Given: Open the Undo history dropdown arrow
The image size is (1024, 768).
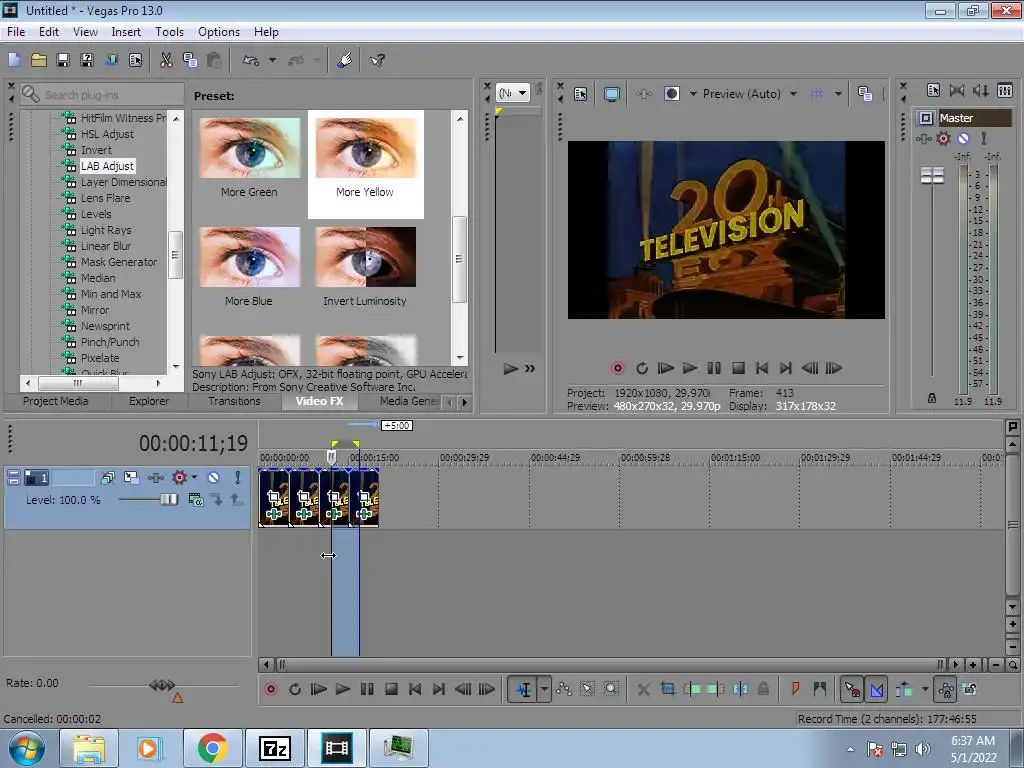Looking at the screenshot, I should [x=272, y=60].
